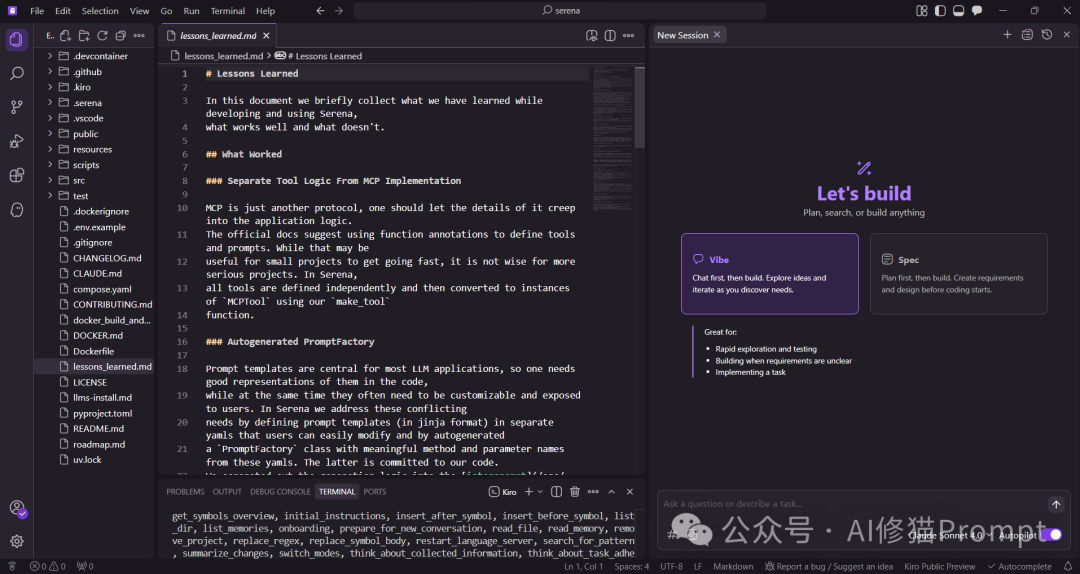
Task: Click Spaces: 4 indentation setting
Action: coord(632,566)
